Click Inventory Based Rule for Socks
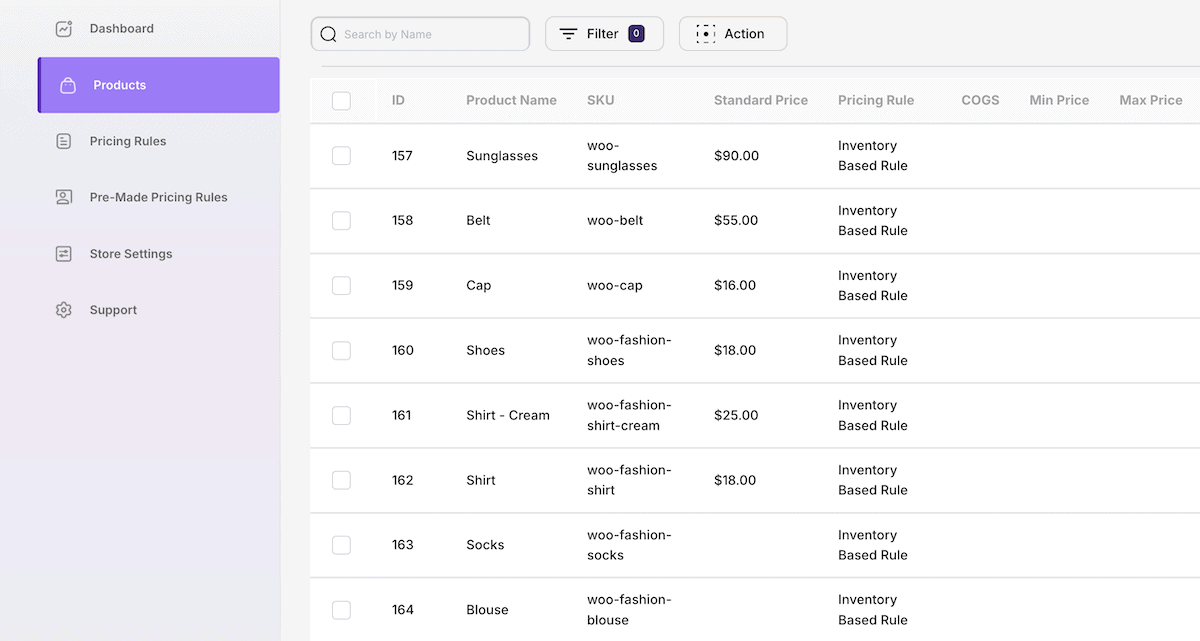This screenshot has width=1200, height=641. click(873, 545)
